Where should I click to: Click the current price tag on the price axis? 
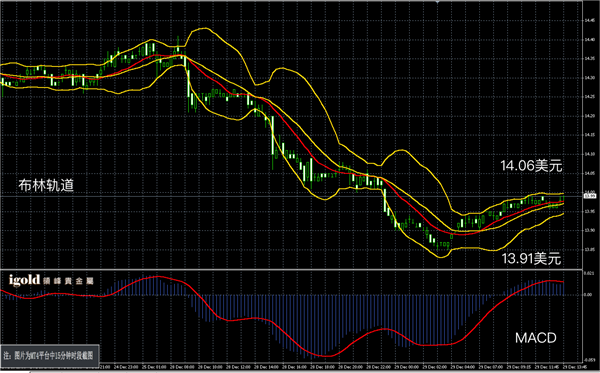(588, 196)
